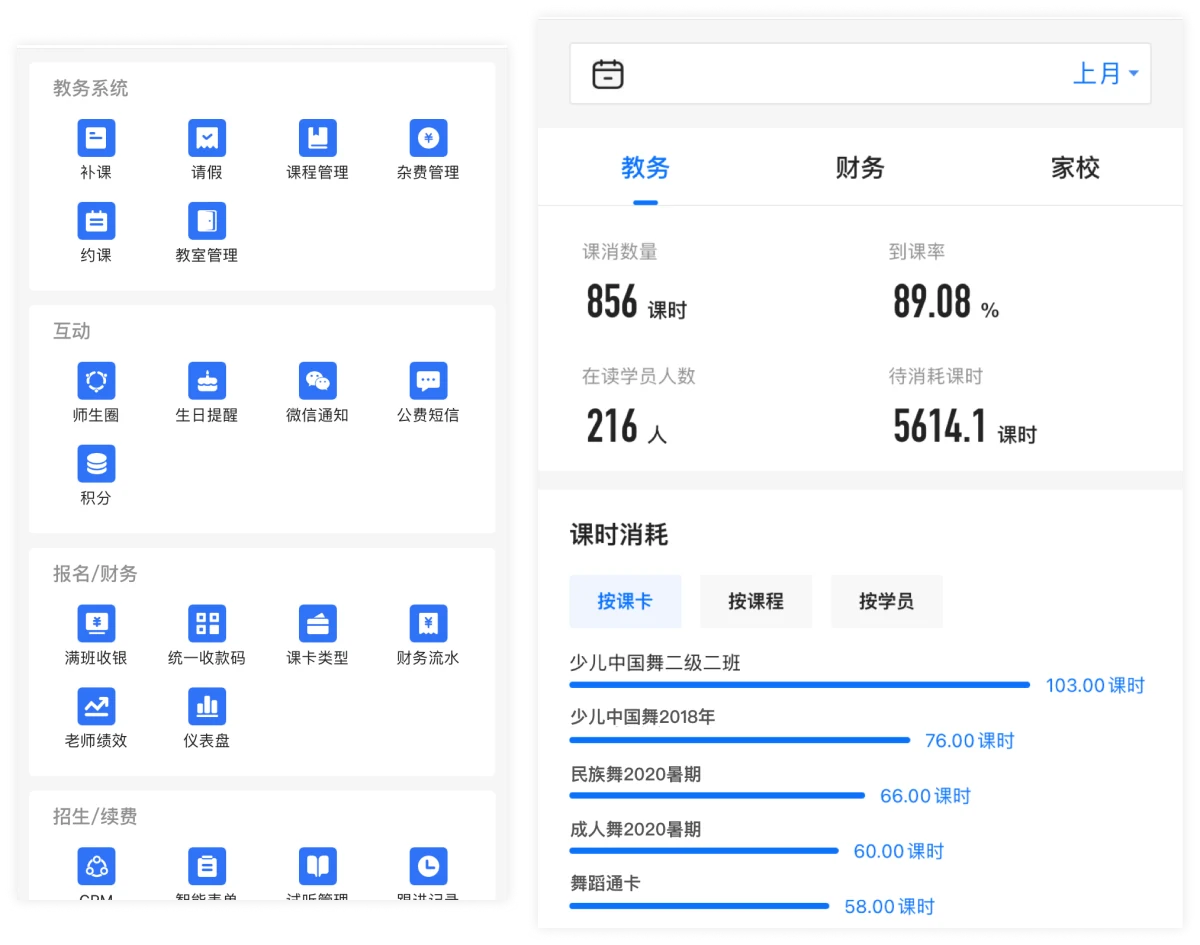Image resolution: width=1200 pixels, height=945 pixels.
Task: Open 教室管理 classroom management icon
Action: click(207, 221)
